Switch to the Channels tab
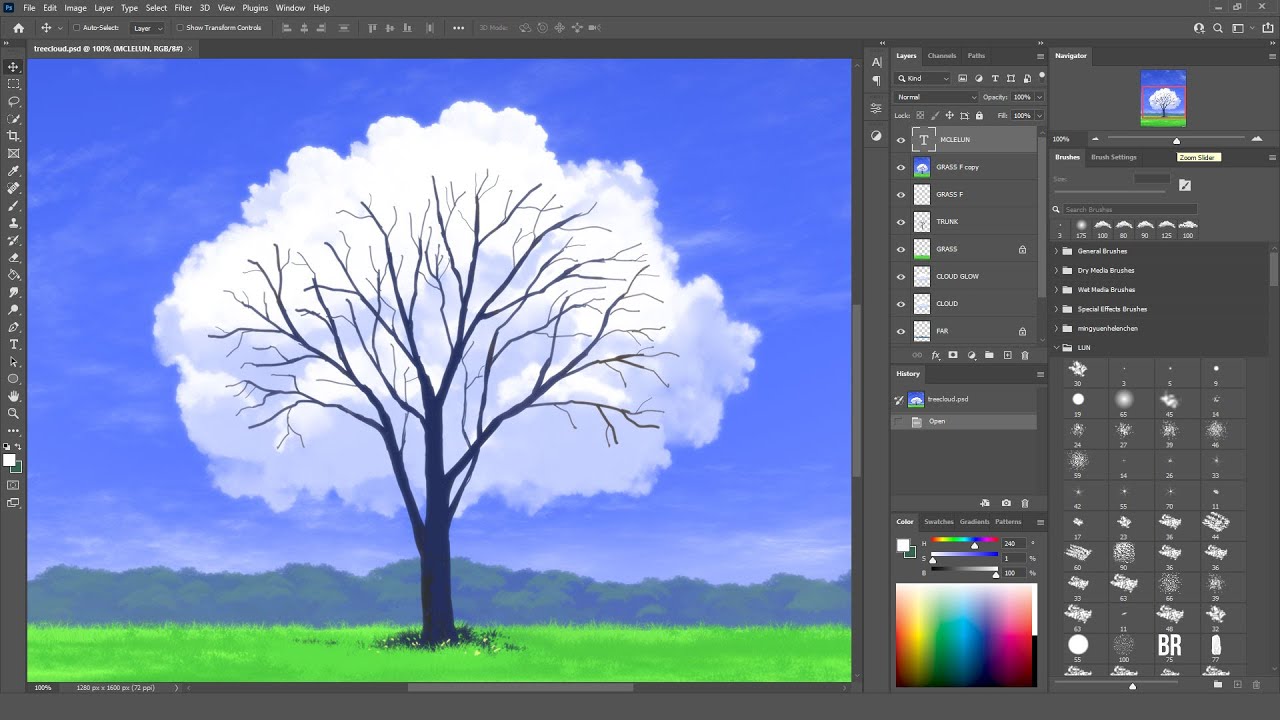This screenshot has width=1280, height=720. pyautogui.click(x=942, y=56)
